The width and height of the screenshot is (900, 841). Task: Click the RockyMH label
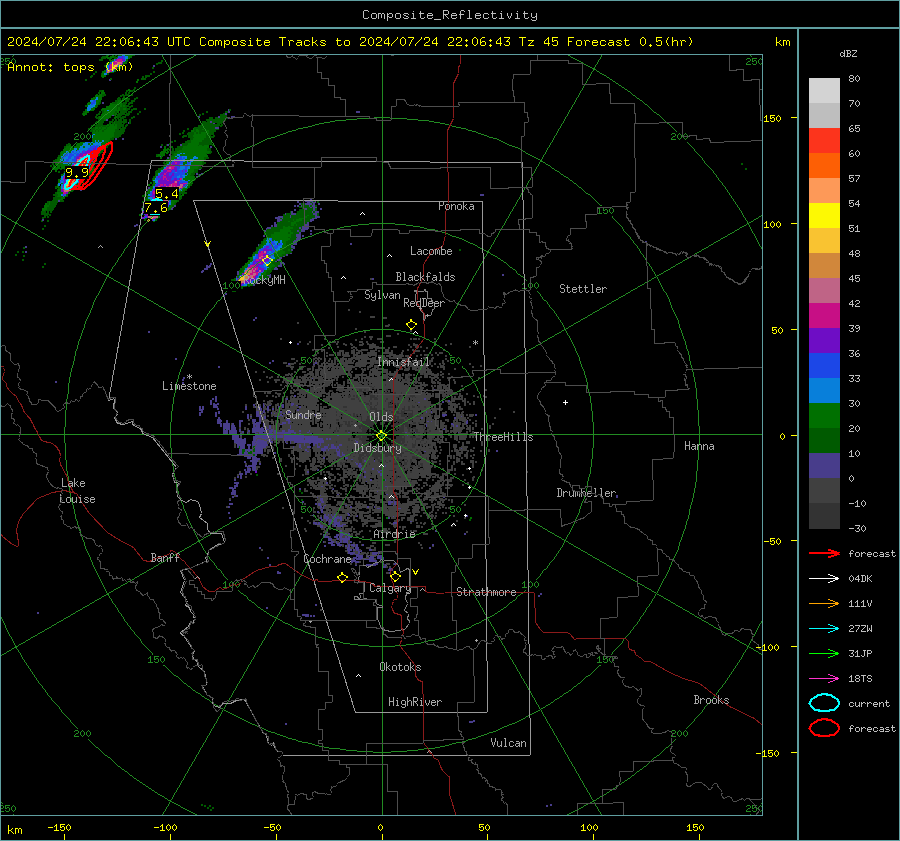pyautogui.click(x=265, y=280)
